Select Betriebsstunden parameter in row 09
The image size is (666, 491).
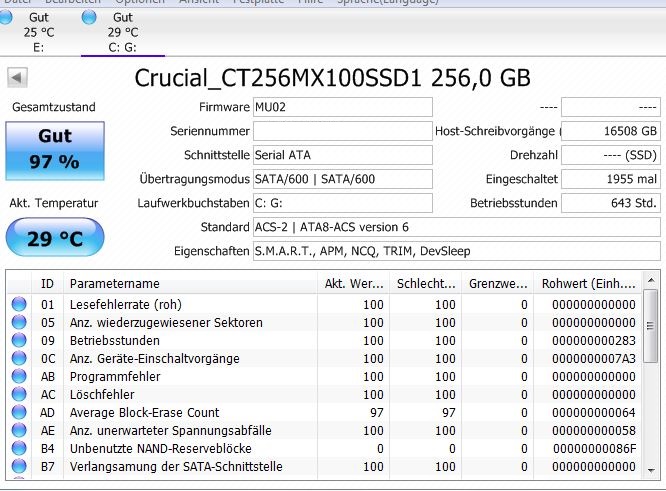pos(115,341)
